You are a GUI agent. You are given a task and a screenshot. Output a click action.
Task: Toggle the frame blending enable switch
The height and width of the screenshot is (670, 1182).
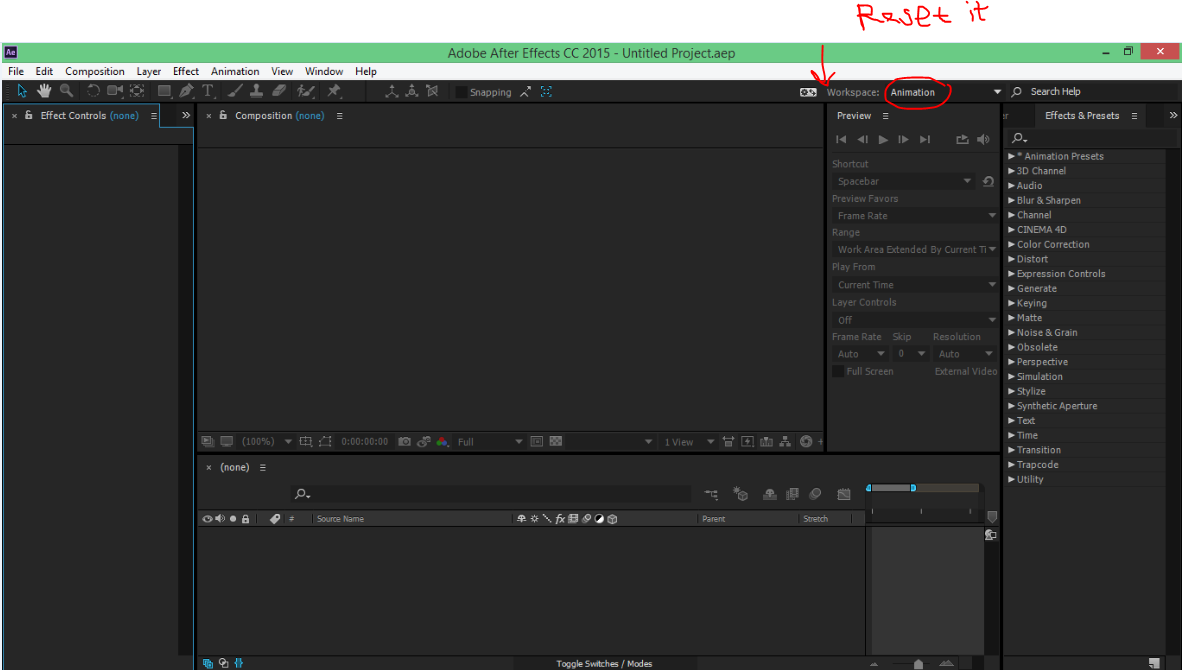pos(792,494)
